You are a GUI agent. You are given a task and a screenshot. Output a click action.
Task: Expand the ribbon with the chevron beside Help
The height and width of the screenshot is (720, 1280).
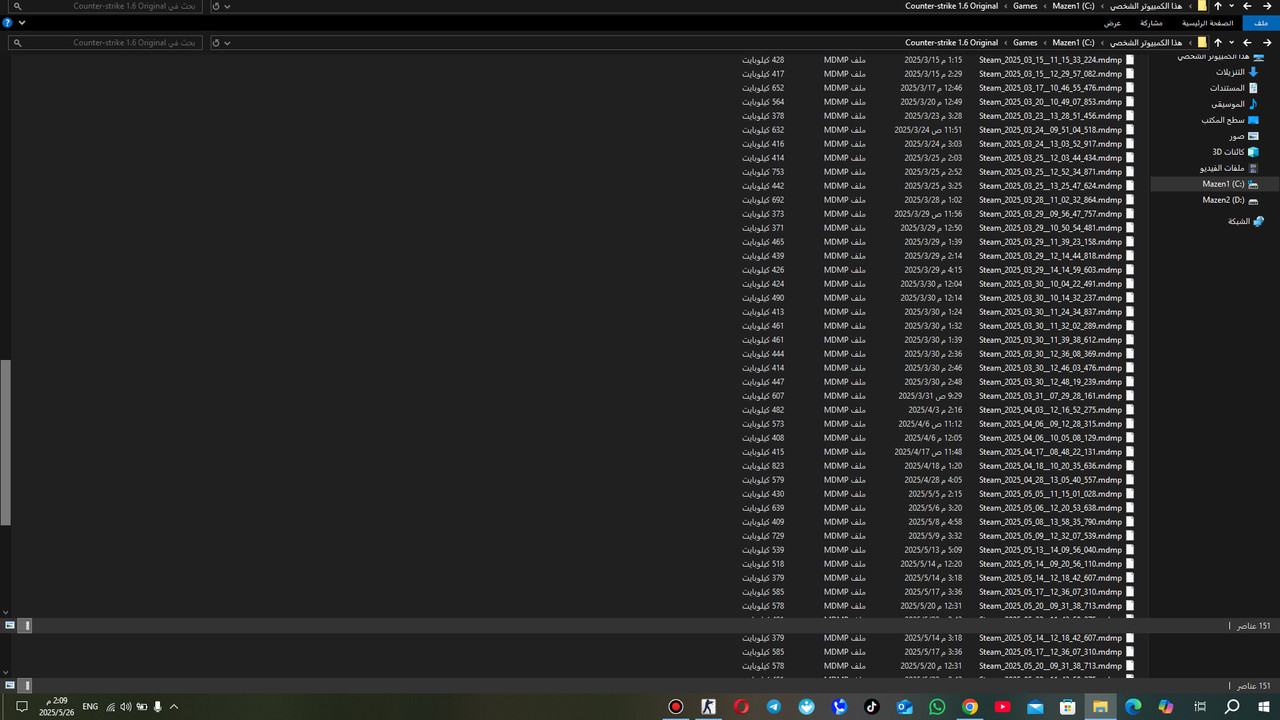pos(22,22)
